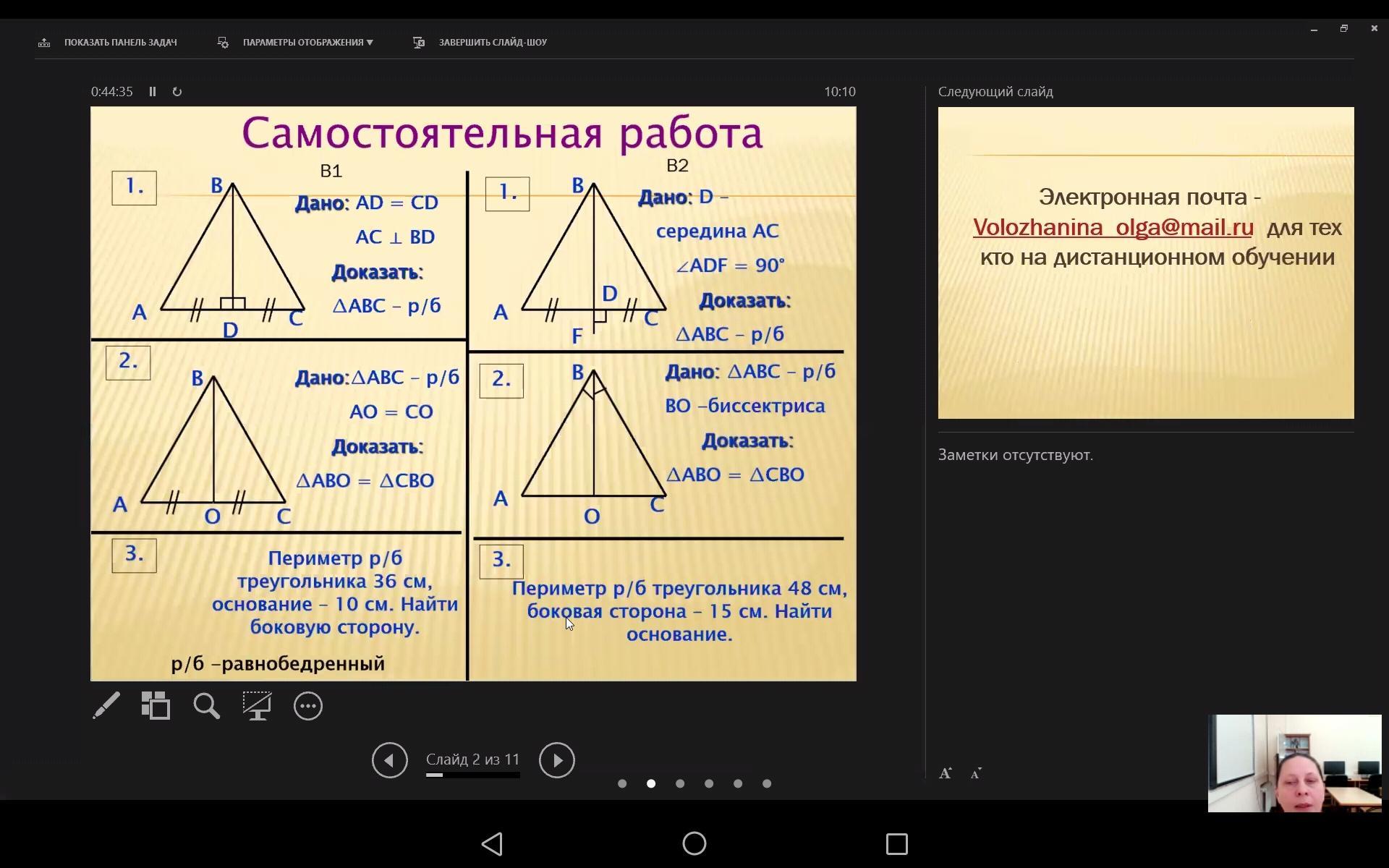Expand 'ПАРАМЕТРЫ ОТОБРАЖЕНИЯ' dropdown
Image resolution: width=1389 pixels, height=868 pixels.
tap(308, 43)
